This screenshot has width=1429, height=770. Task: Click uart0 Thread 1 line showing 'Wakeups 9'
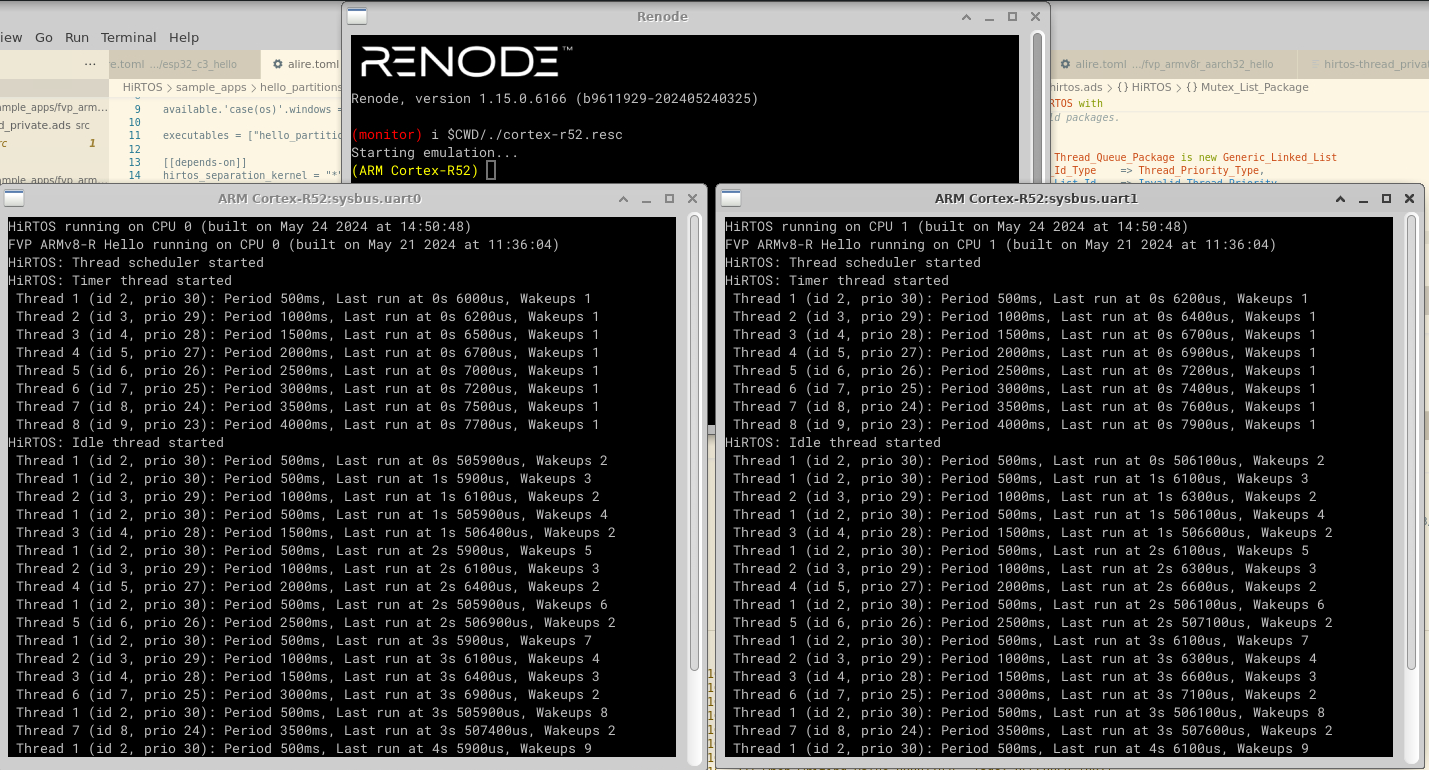(304, 749)
